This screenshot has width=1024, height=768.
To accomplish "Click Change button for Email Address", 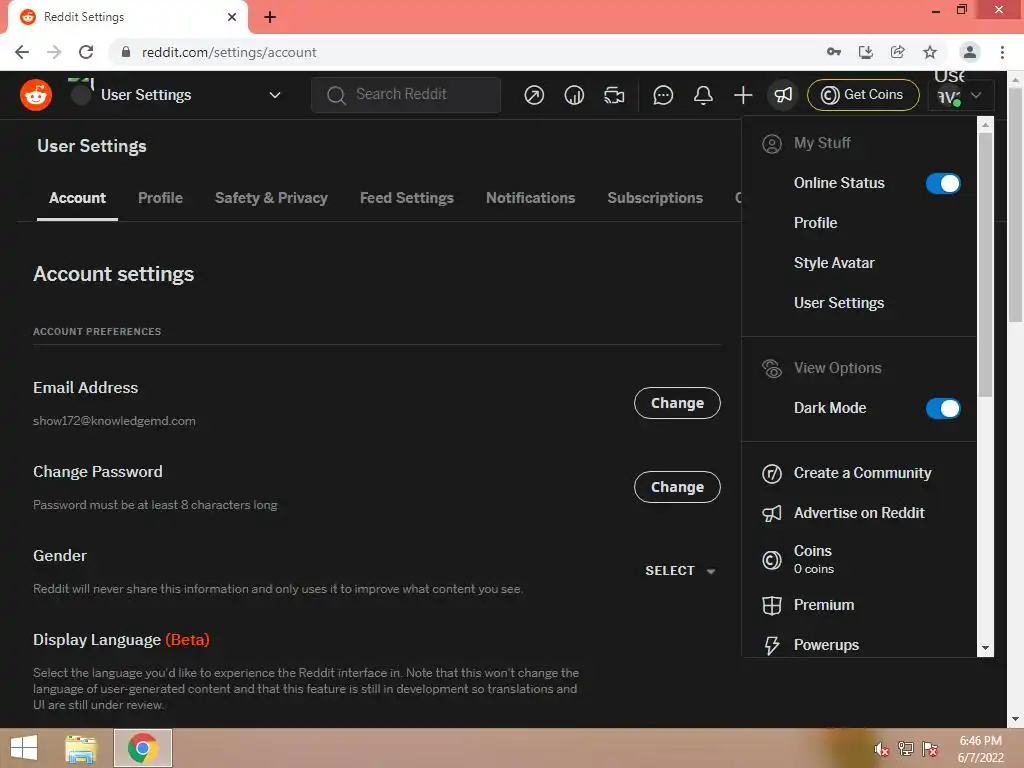I will pyautogui.click(x=677, y=404).
